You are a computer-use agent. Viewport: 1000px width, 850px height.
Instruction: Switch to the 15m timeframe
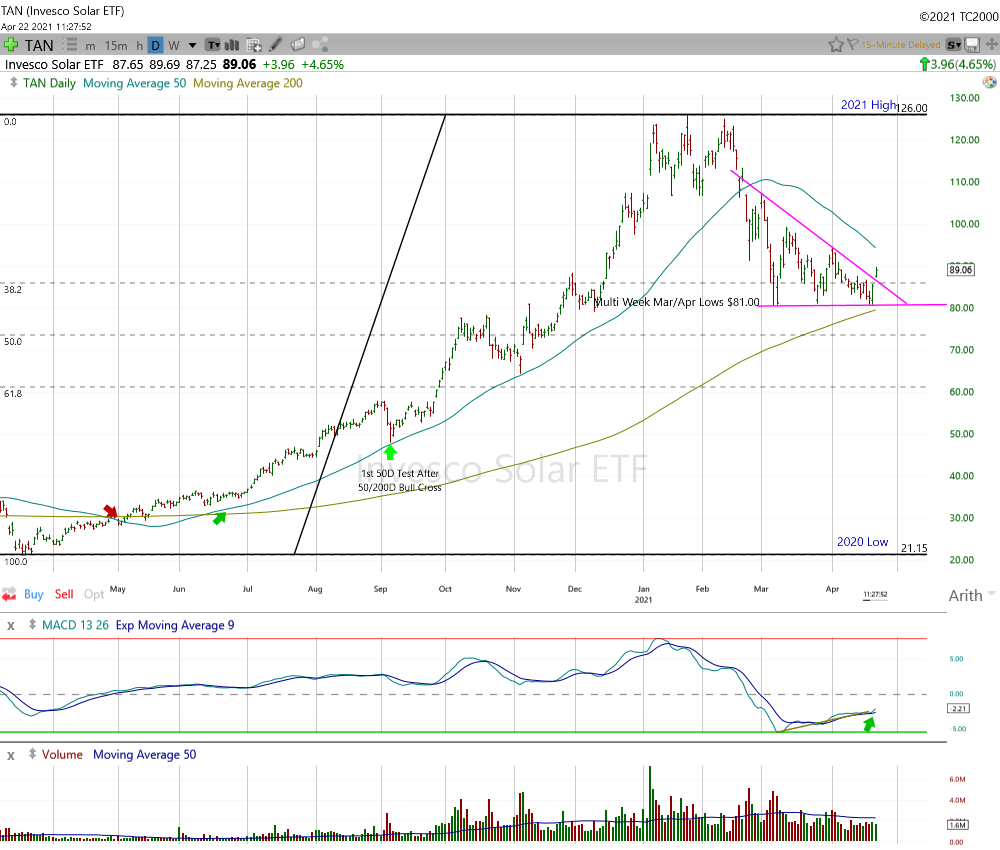(x=115, y=46)
